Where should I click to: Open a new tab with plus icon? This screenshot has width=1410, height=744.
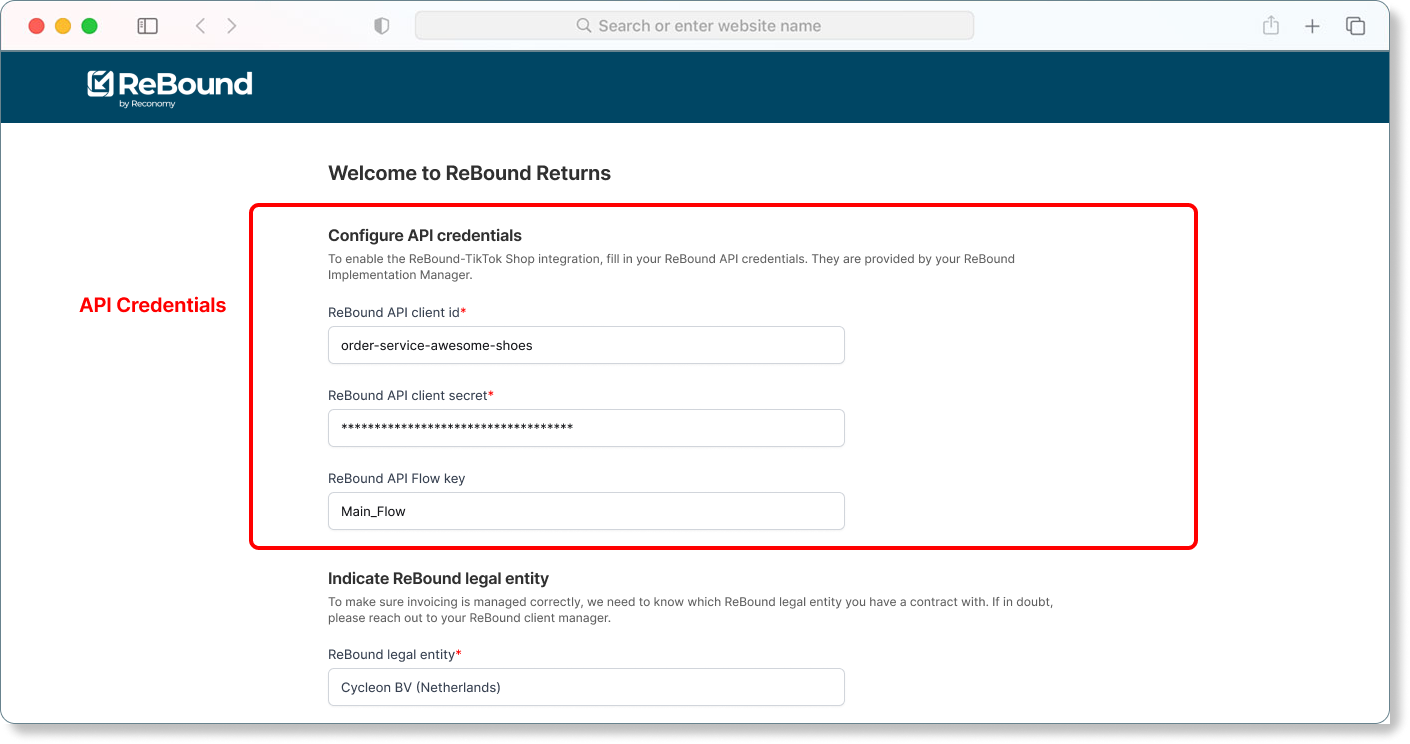(1313, 26)
